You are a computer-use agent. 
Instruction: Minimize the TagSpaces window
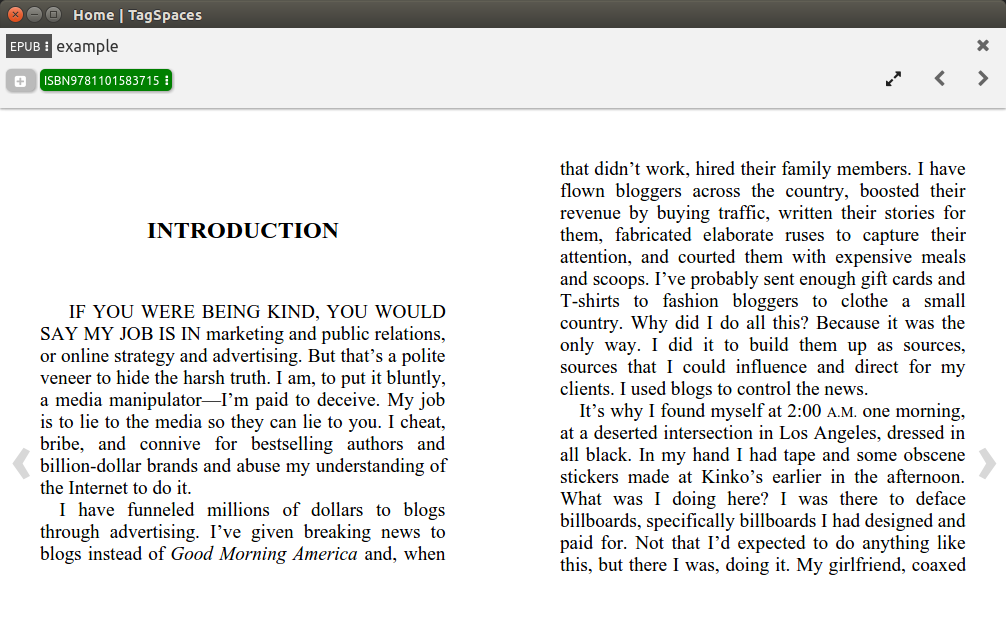(x=35, y=14)
